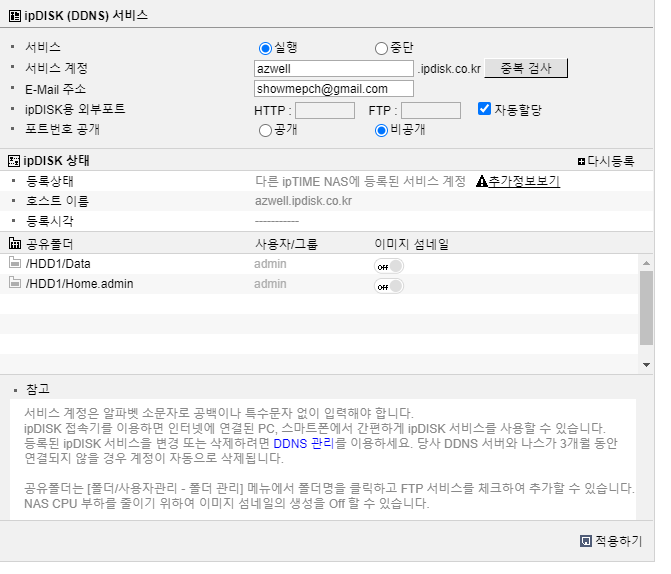Toggle image thumbnail switch for /HDD1/Home.admin
Screen dimensions: 671x574
(389, 286)
